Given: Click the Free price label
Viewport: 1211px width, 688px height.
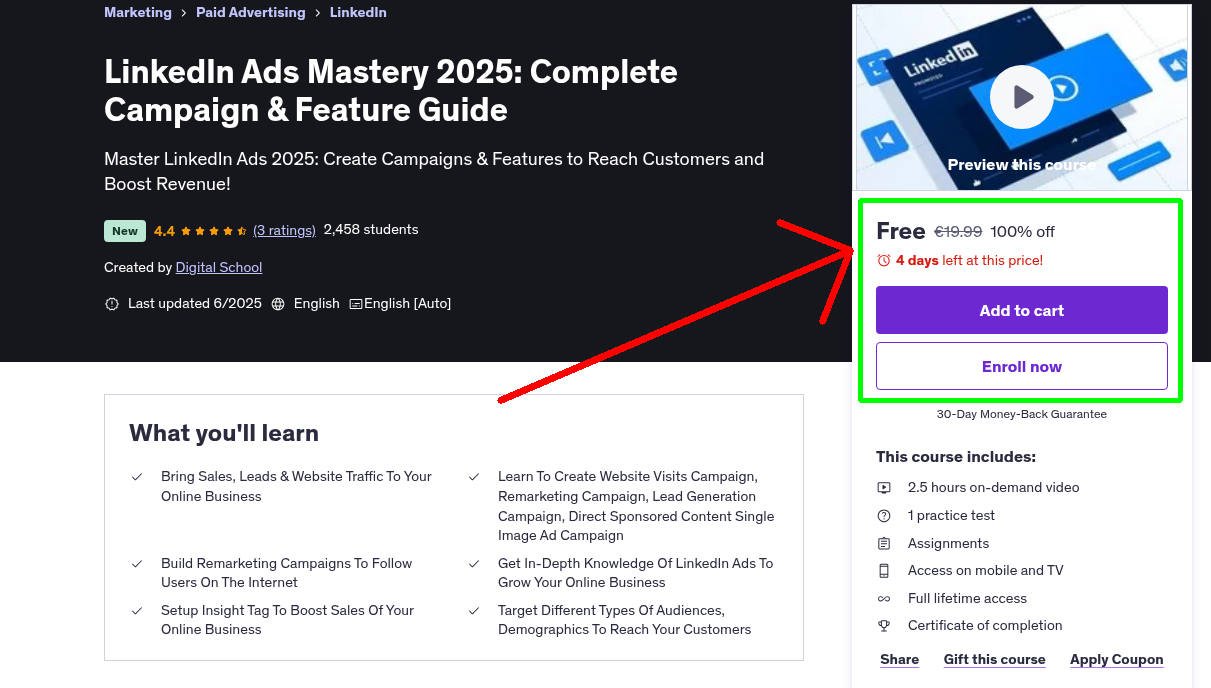Looking at the screenshot, I should click(901, 231).
